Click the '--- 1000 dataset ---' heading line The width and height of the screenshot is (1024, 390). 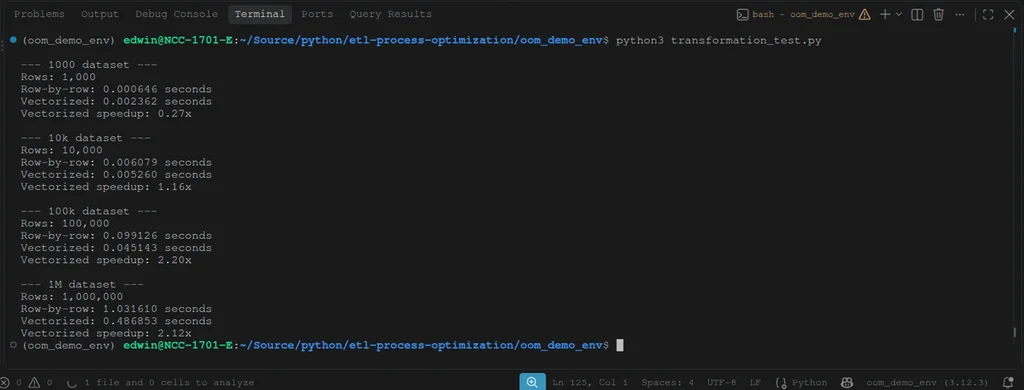click(89, 65)
